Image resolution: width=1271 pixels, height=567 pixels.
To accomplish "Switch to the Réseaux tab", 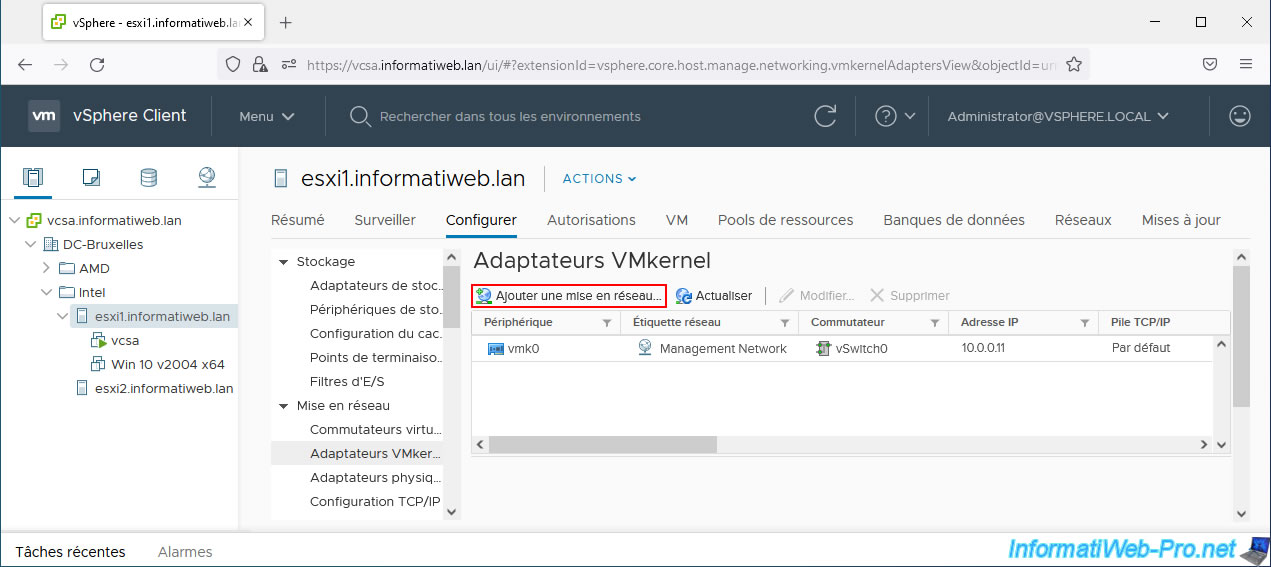I will [1083, 220].
